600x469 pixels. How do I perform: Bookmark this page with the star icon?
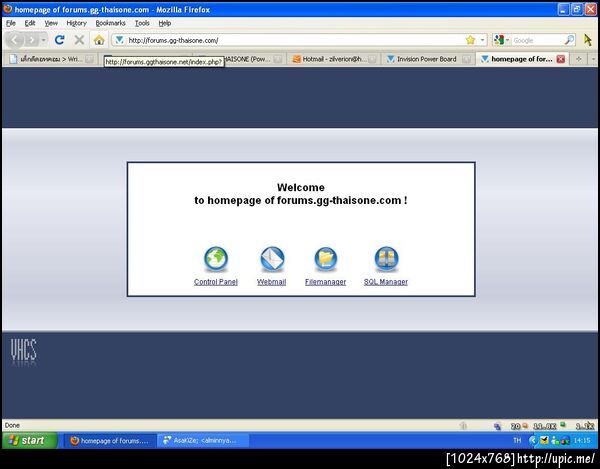tap(470, 40)
